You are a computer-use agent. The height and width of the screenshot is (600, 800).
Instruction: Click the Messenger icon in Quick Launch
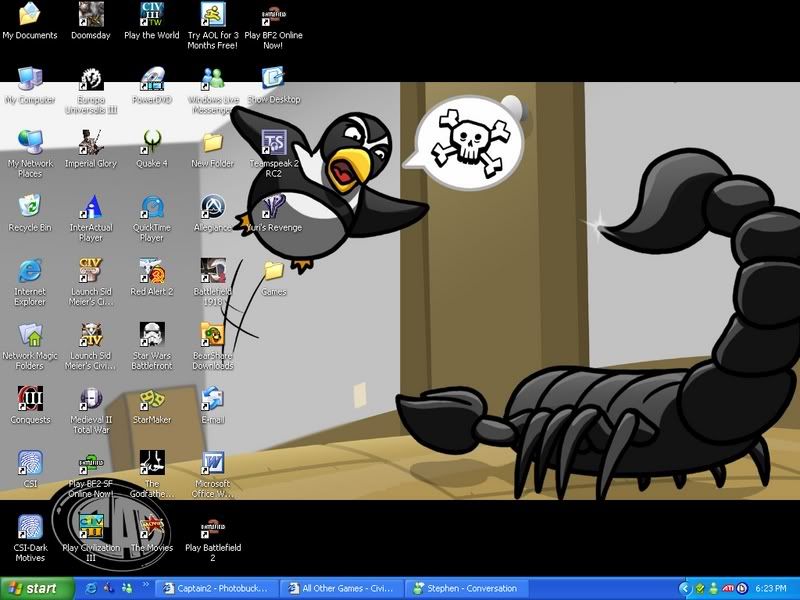pos(127,588)
